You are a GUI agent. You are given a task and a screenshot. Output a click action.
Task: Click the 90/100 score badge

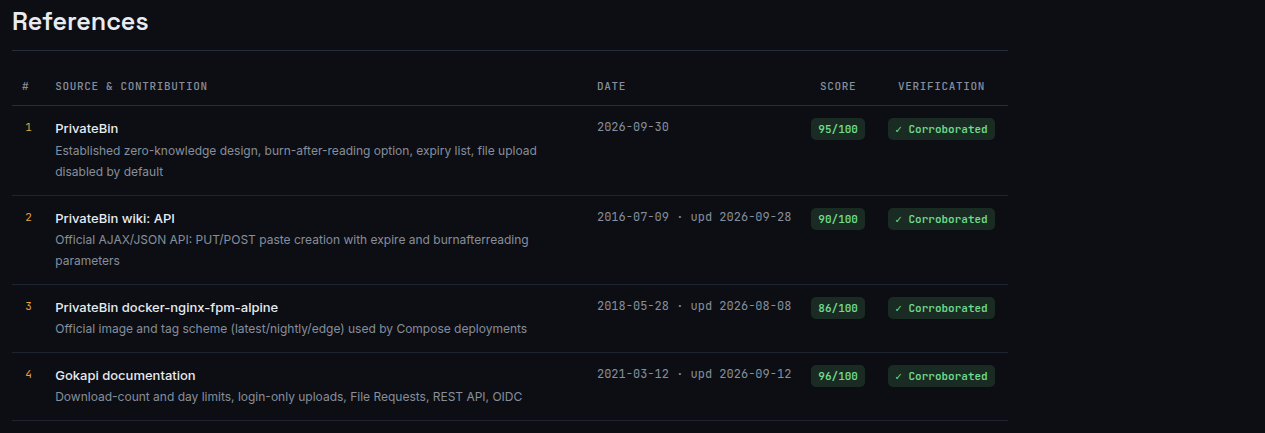click(x=838, y=218)
